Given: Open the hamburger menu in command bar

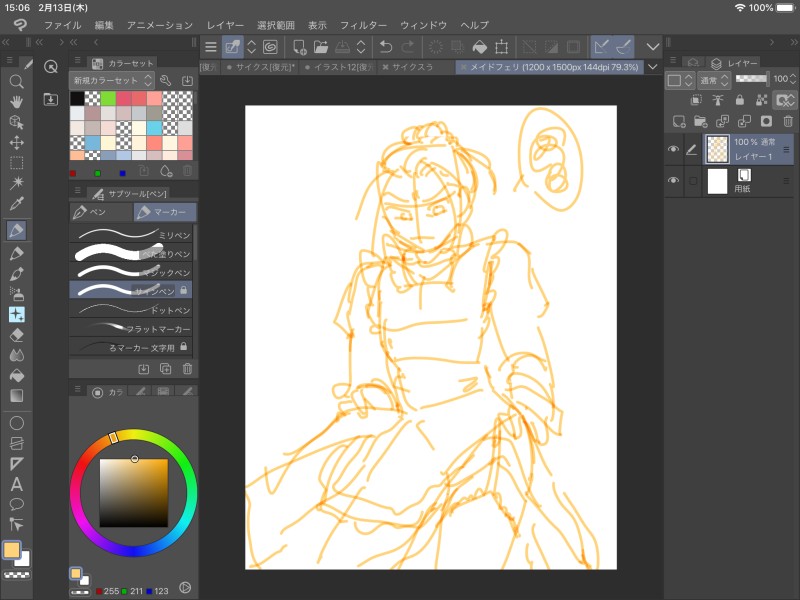Looking at the screenshot, I should pyautogui.click(x=211, y=47).
